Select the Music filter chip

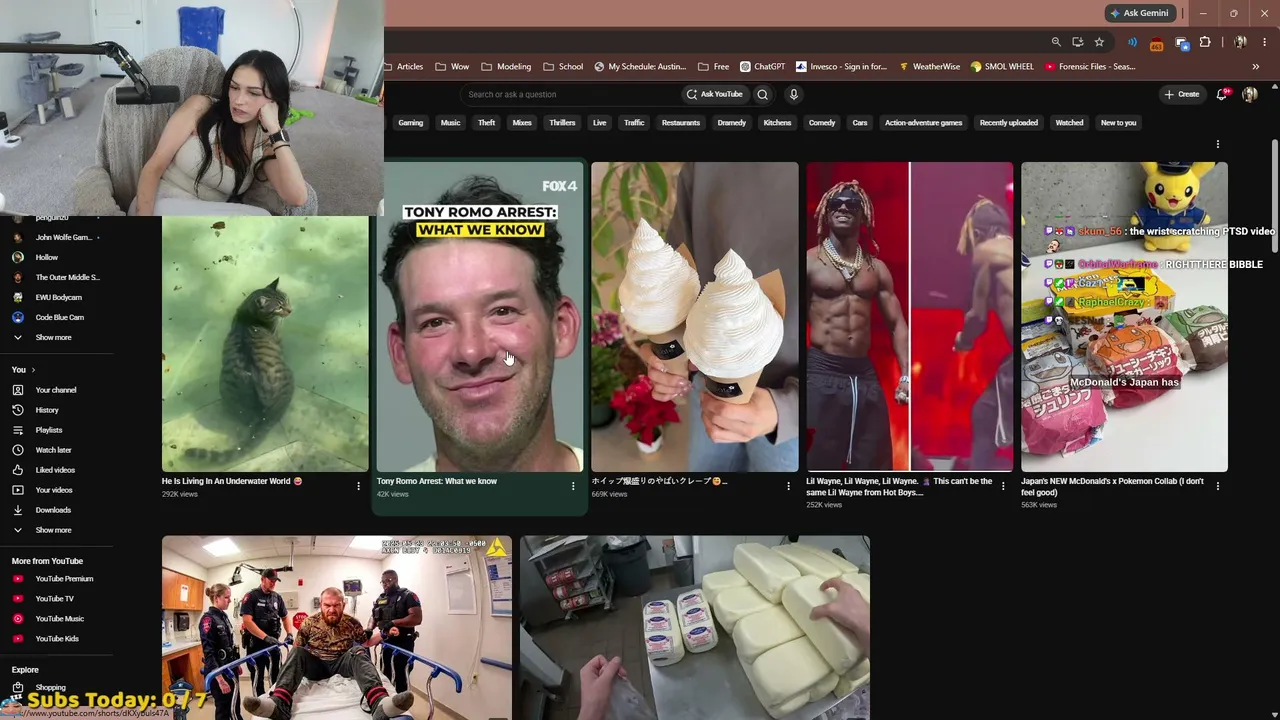click(x=451, y=123)
